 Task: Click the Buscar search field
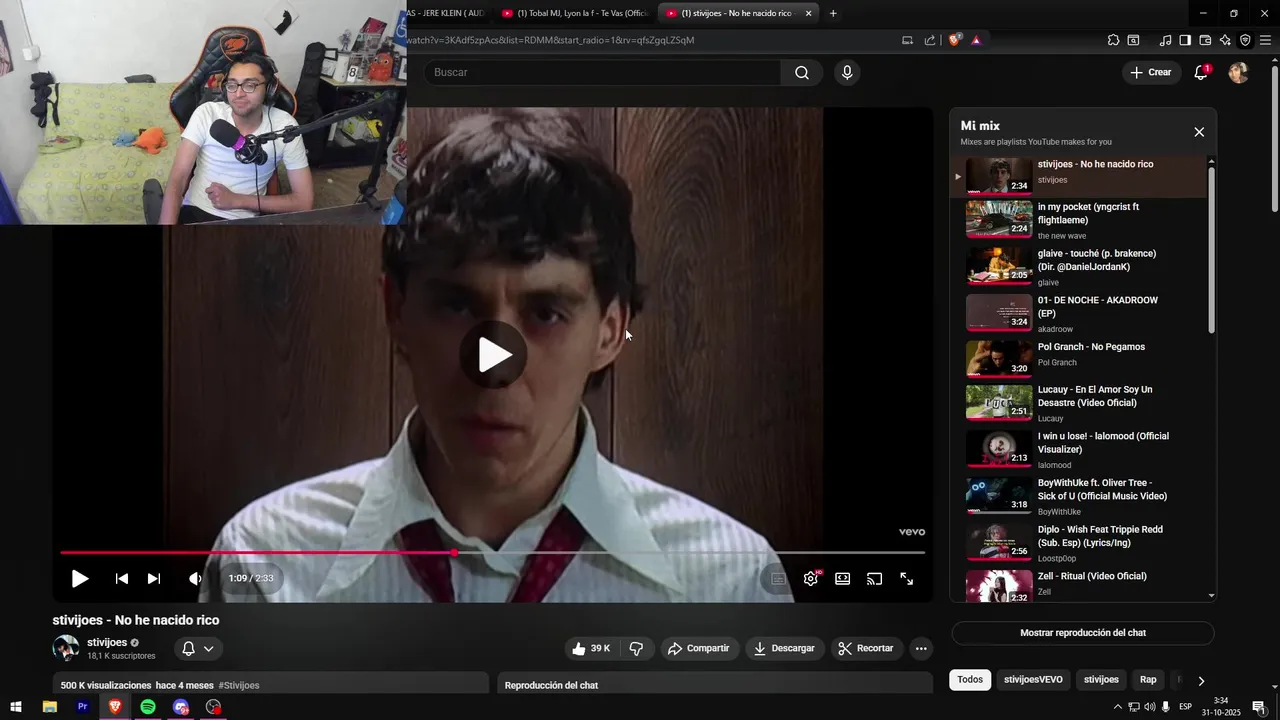(603, 72)
